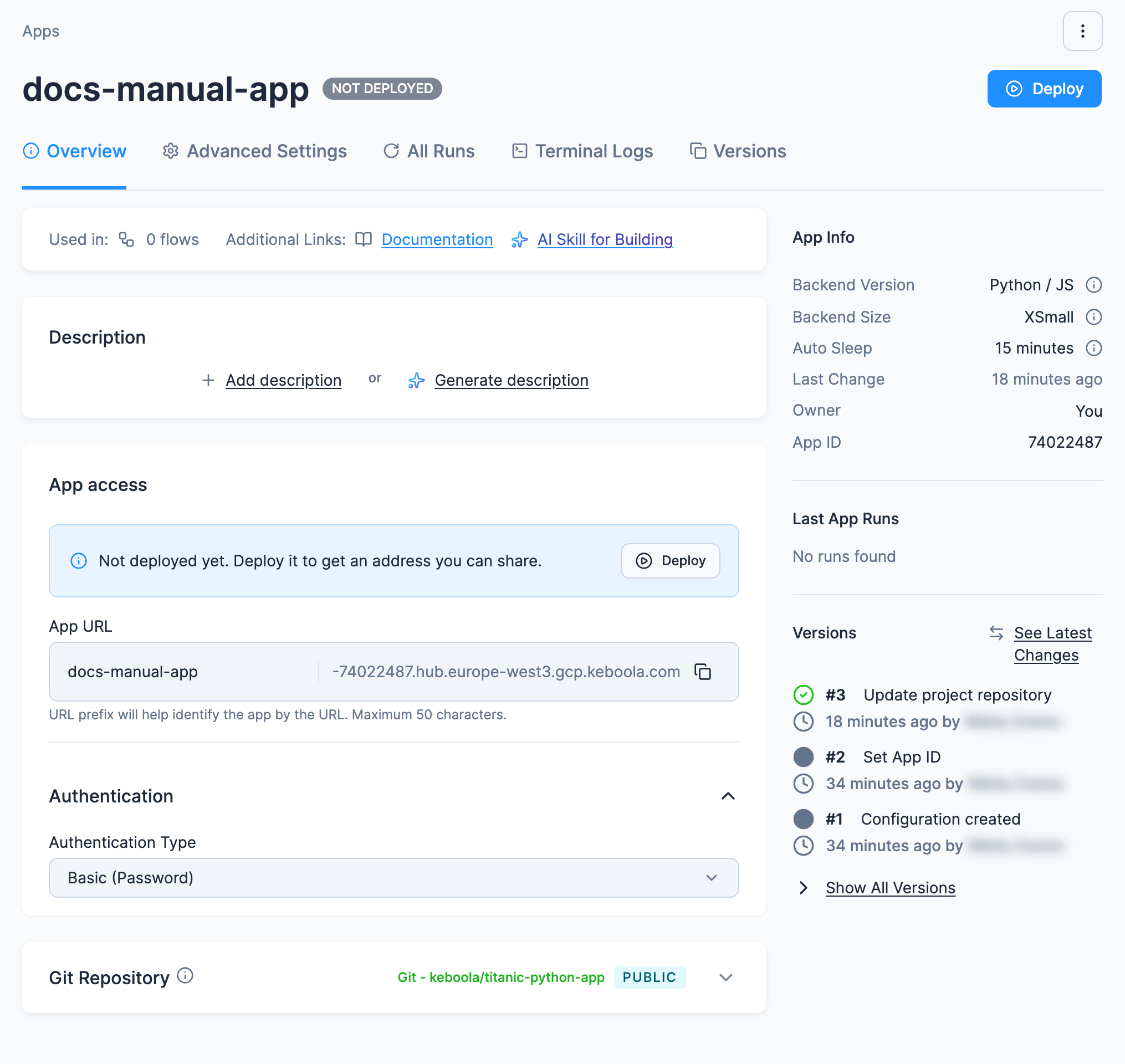Click info icon in the not-deployed notice
The width and height of the screenshot is (1125, 1064).
[x=78, y=561]
